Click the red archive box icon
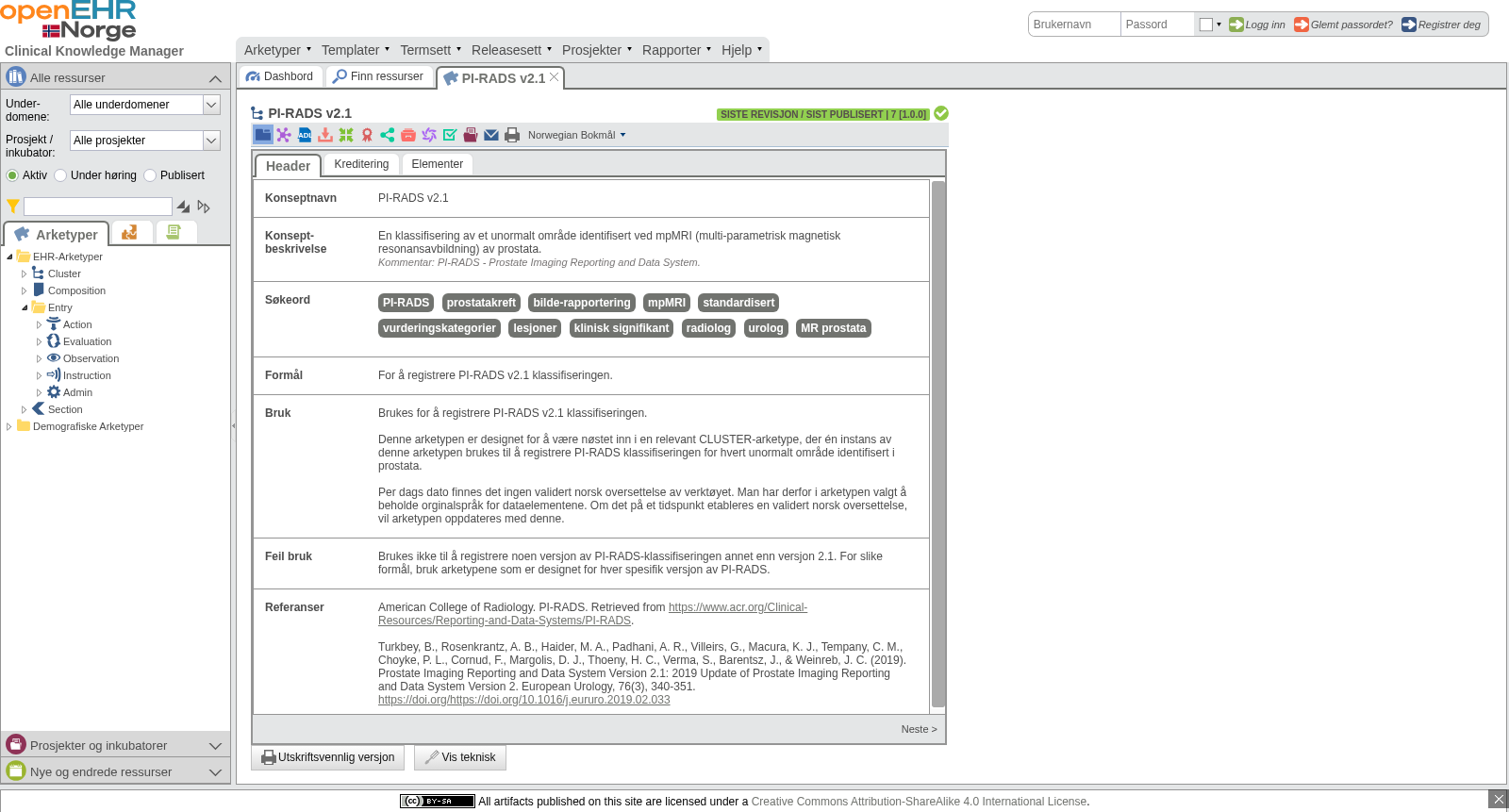Viewport: 1509px width, 812px height. tap(408, 135)
